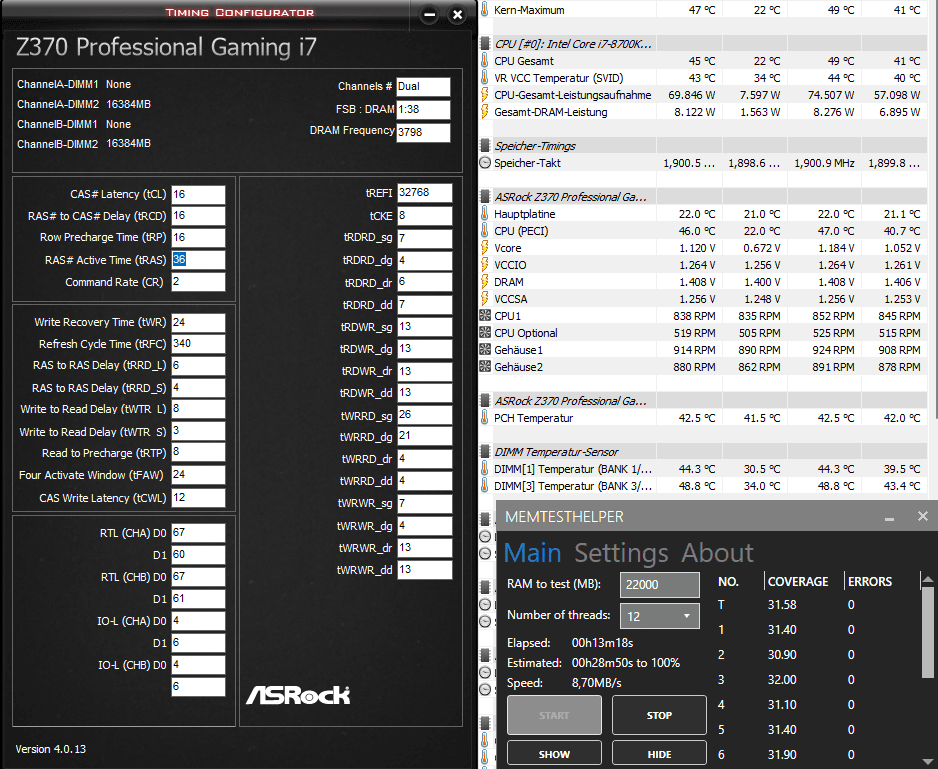Viewport: 938px width, 769px height.
Task: Select the ASRock Z370 group header above Hauptplatine
Action: point(570,197)
